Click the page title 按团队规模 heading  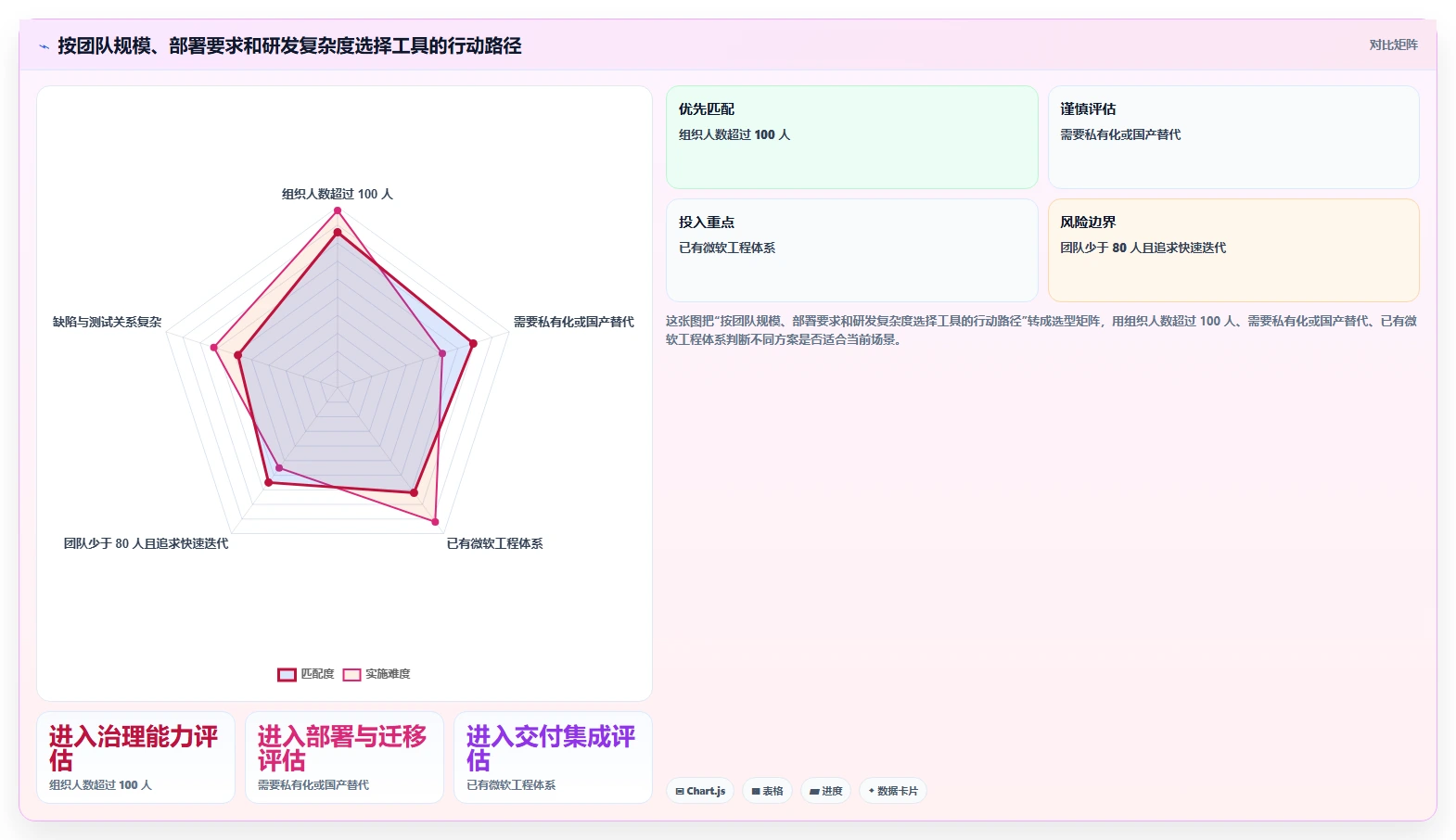point(289,45)
